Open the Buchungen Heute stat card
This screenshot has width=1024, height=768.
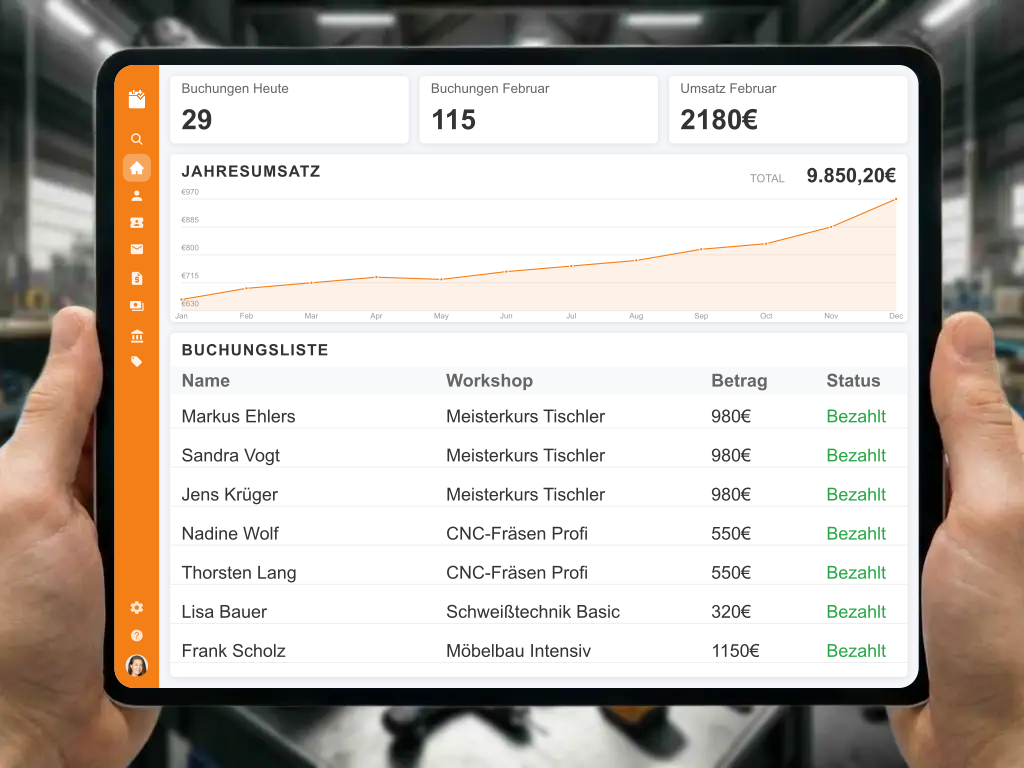coord(289,109)
